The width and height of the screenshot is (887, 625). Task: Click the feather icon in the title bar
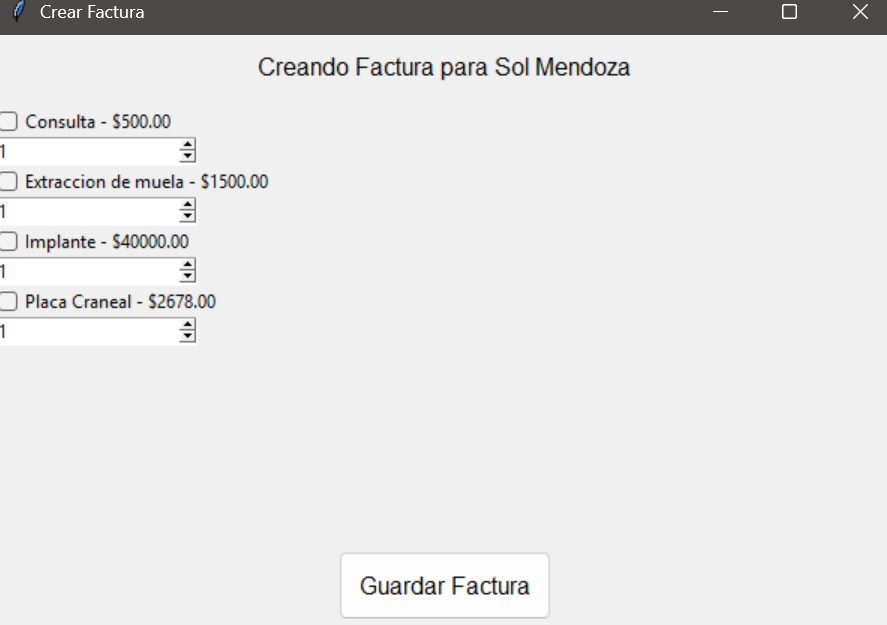pos(17,13)
